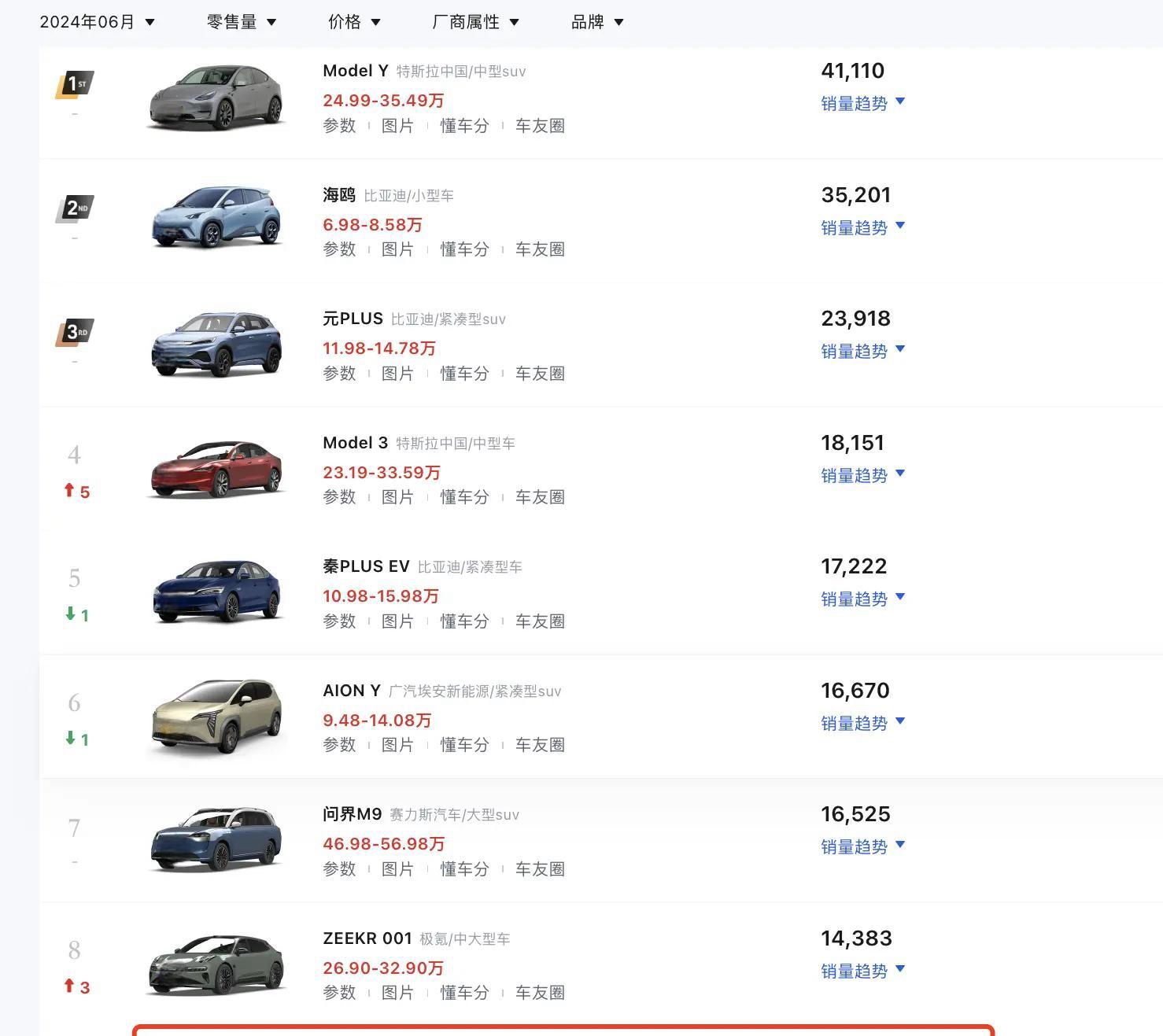The image size is (1163, 1036).
Task: View 参数 for 海鸥
Action: pos(339,249)
